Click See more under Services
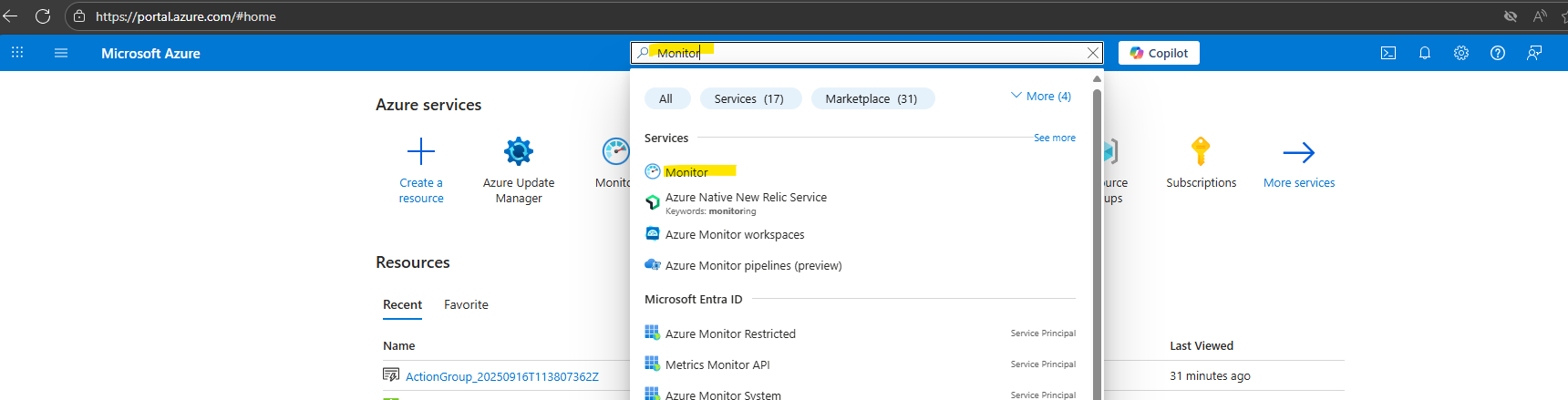 (1055, 138)
